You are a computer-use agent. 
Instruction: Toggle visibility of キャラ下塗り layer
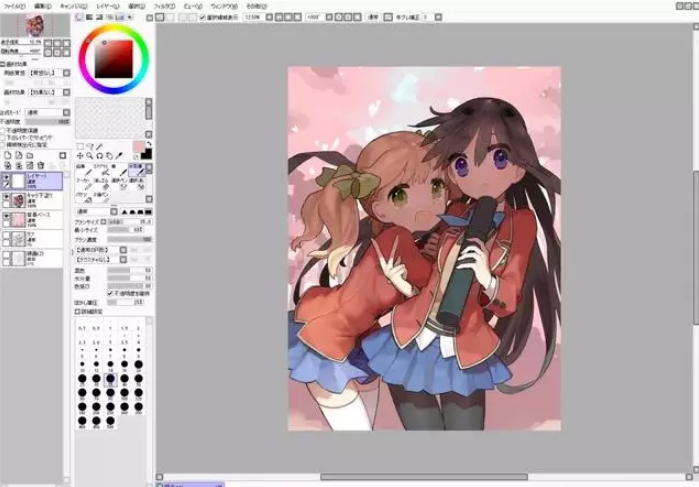[6, 197]
